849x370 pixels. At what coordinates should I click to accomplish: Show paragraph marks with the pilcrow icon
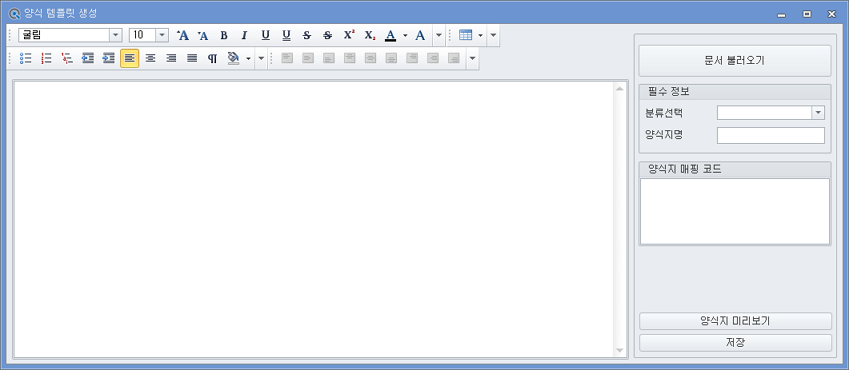[213, 58]
